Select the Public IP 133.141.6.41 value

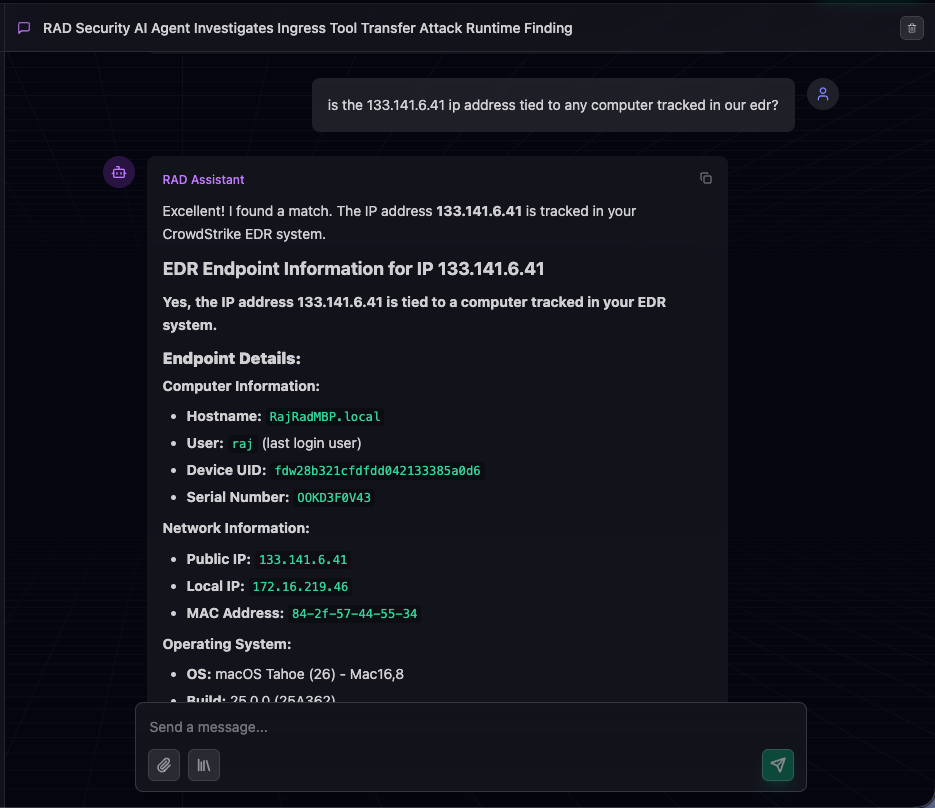pyautogui.click(x=303, y=560)
